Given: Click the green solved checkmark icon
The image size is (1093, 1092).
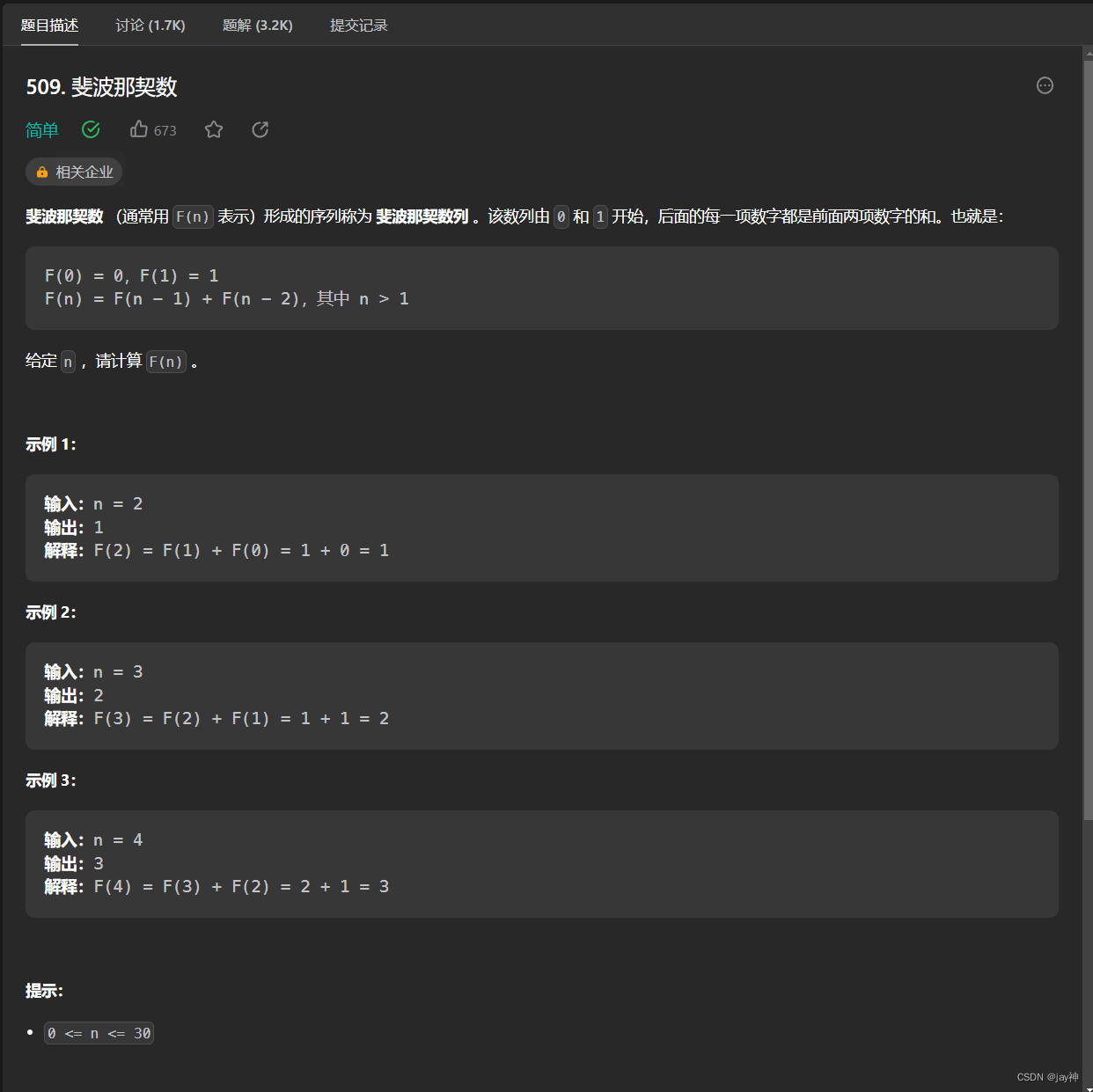Looking at the screenshot, I should (91, 129).
